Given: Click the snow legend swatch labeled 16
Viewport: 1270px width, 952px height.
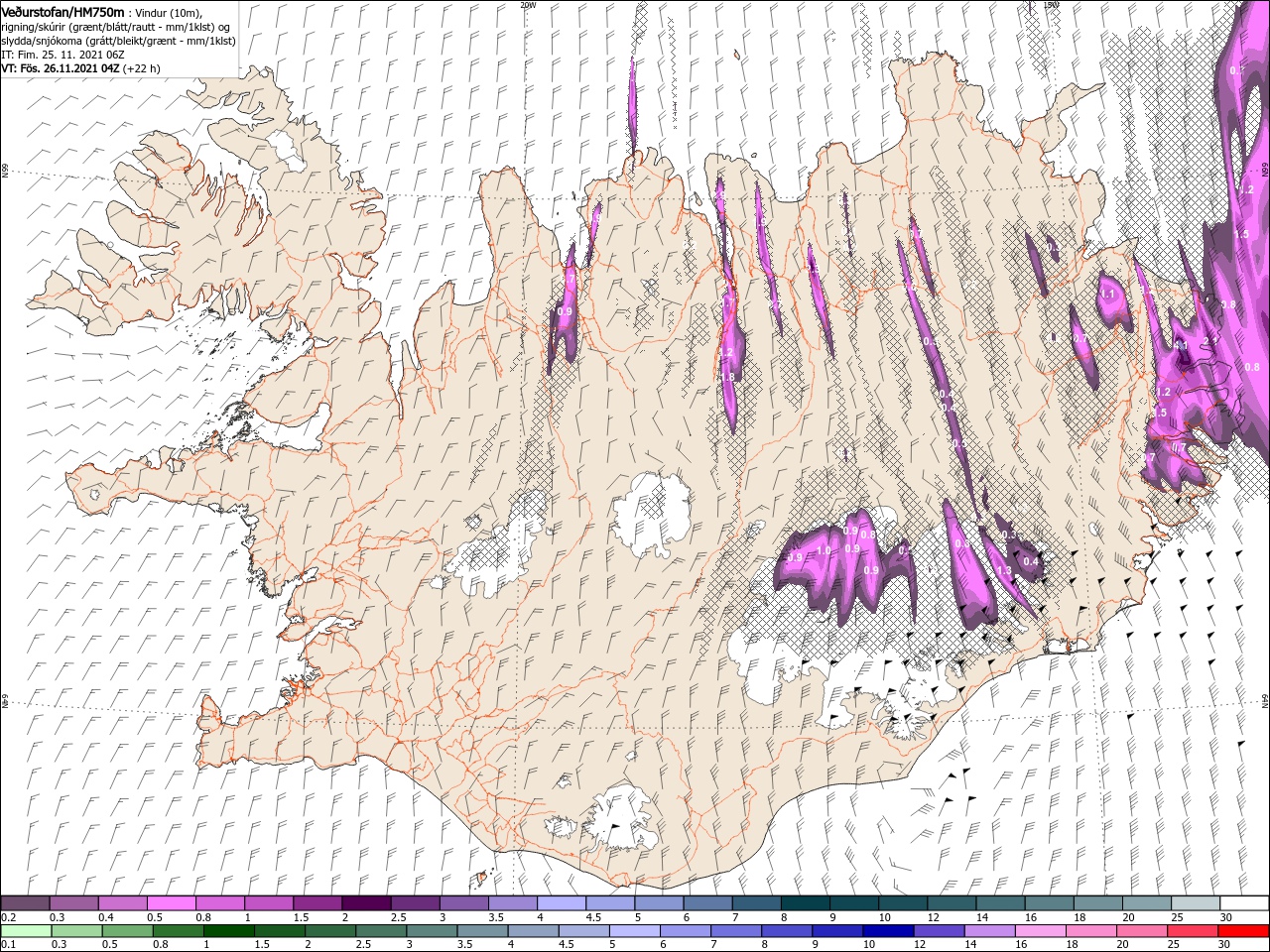Looking at the screenshot, I should click(1050, 903).
